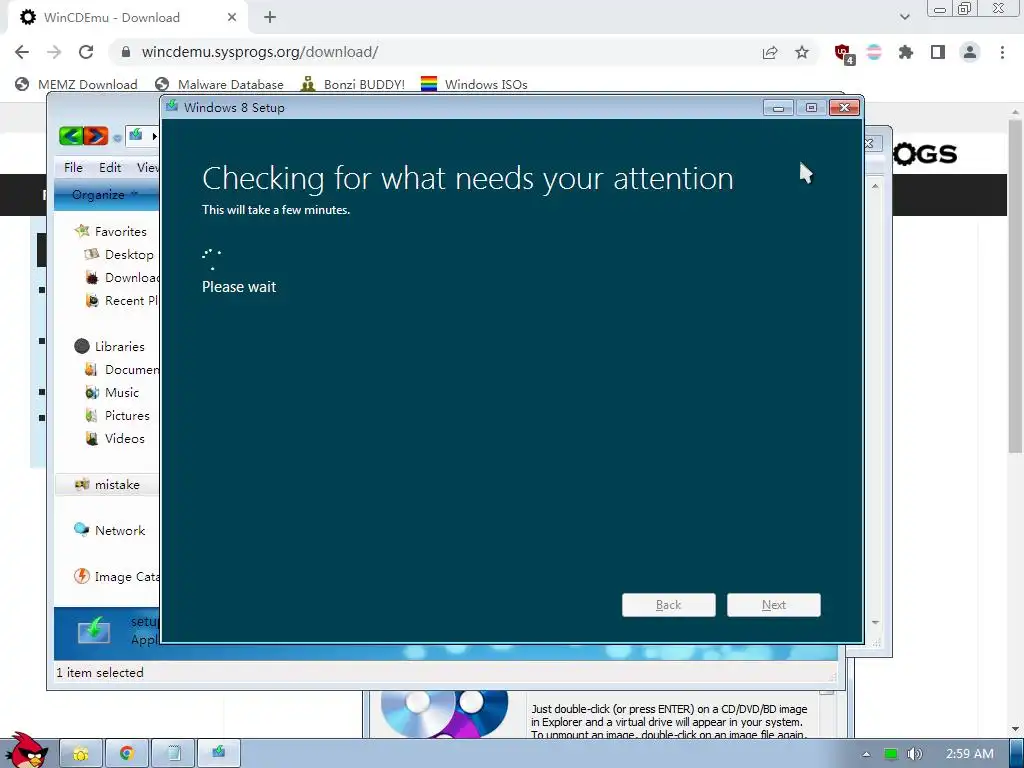The image size is (1024, 768).
Task: Open the Windows ISOs bookmark
Action: 474,84
